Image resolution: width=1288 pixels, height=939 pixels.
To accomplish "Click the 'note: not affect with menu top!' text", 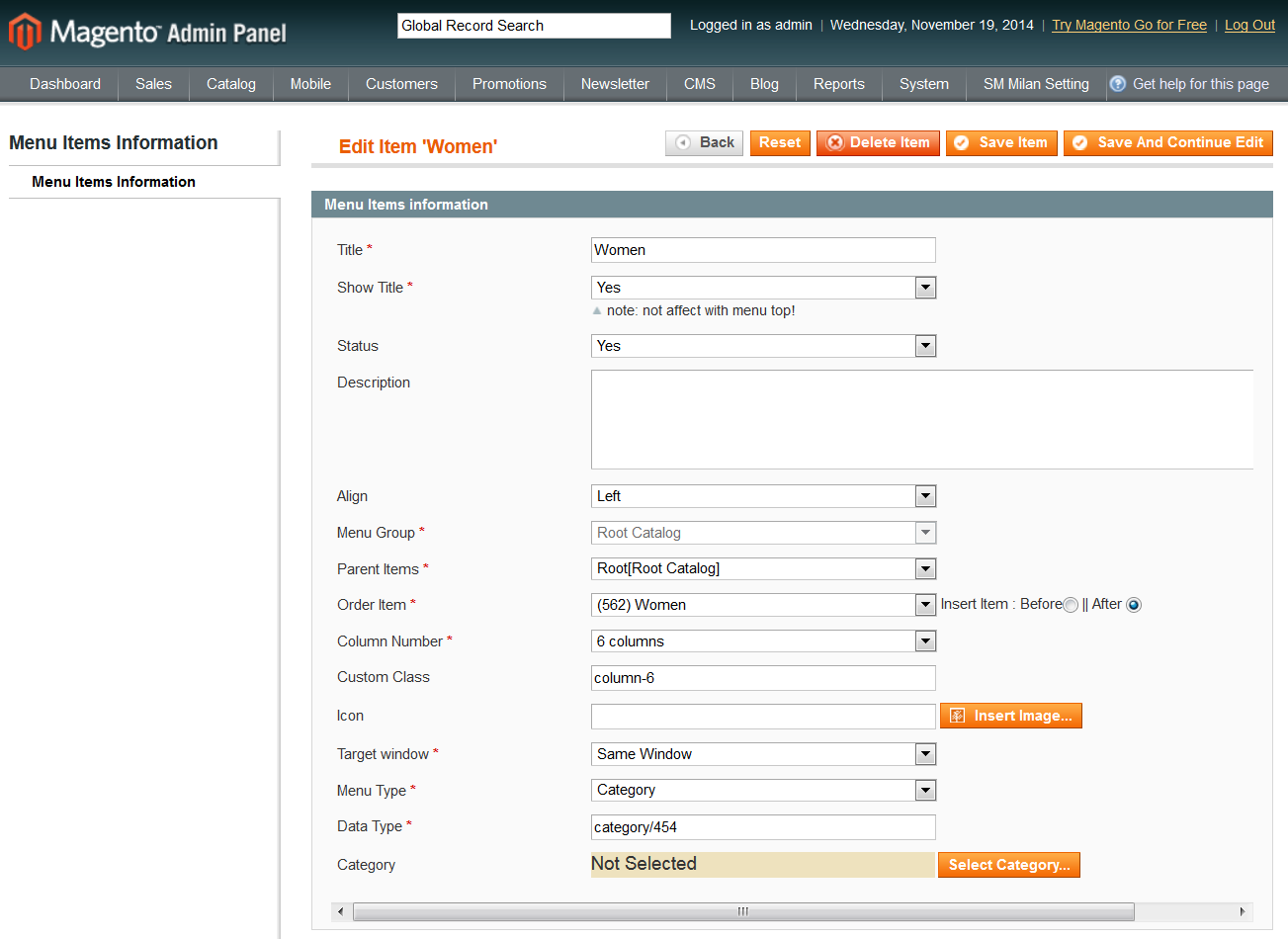I will 701,310.
